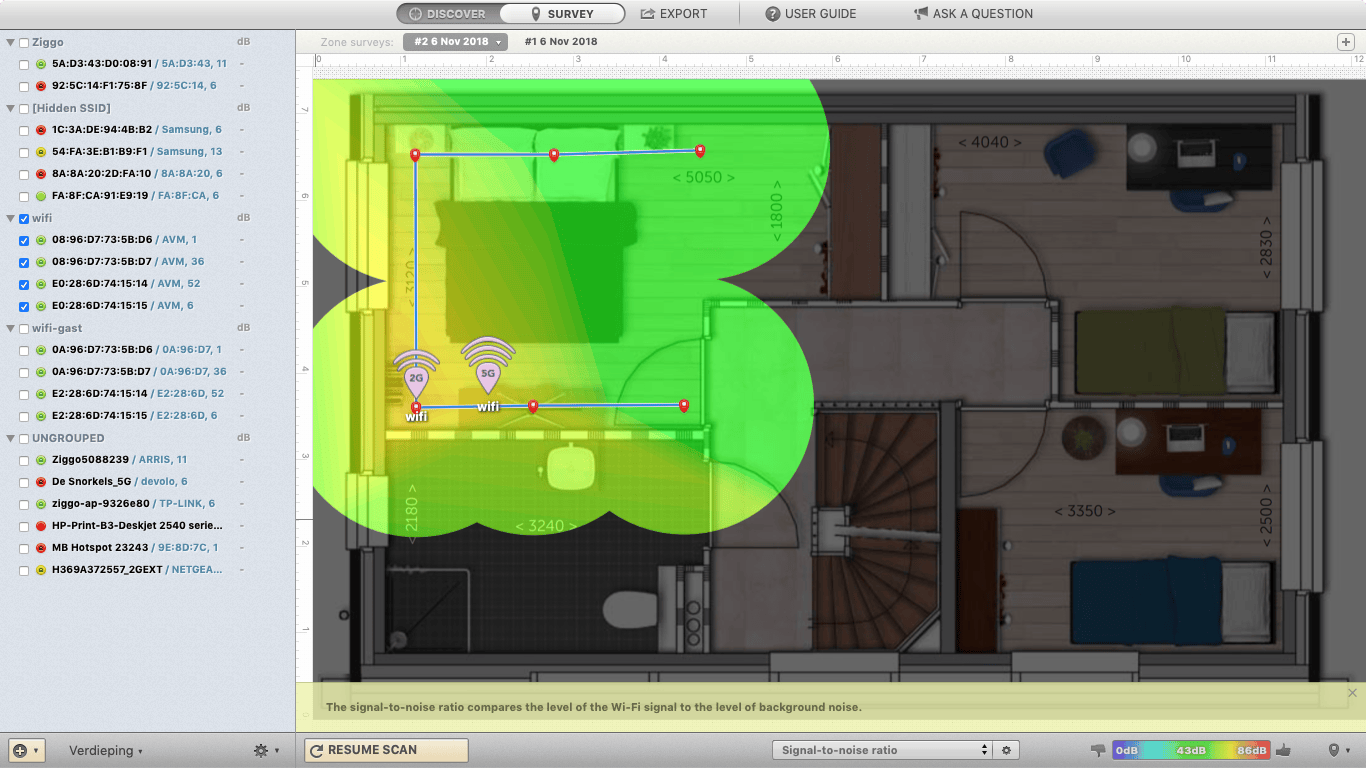Uncheck network E0:28:6D:74:15:14 AVM, 52

(x=24, y=285)
